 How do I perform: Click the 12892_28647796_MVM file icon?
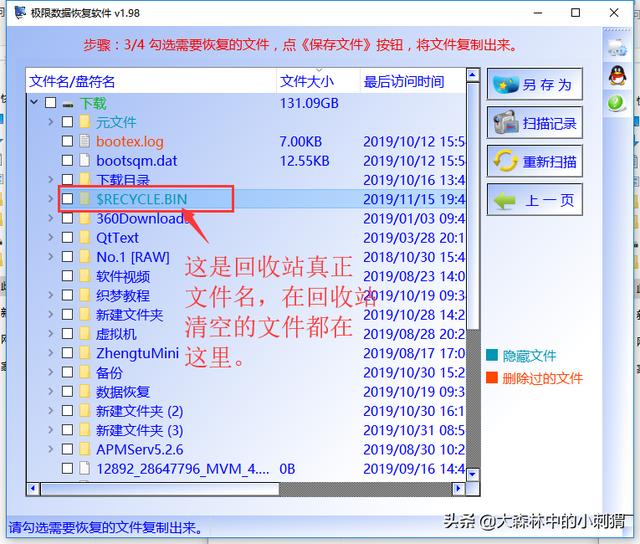pos(84,468)
